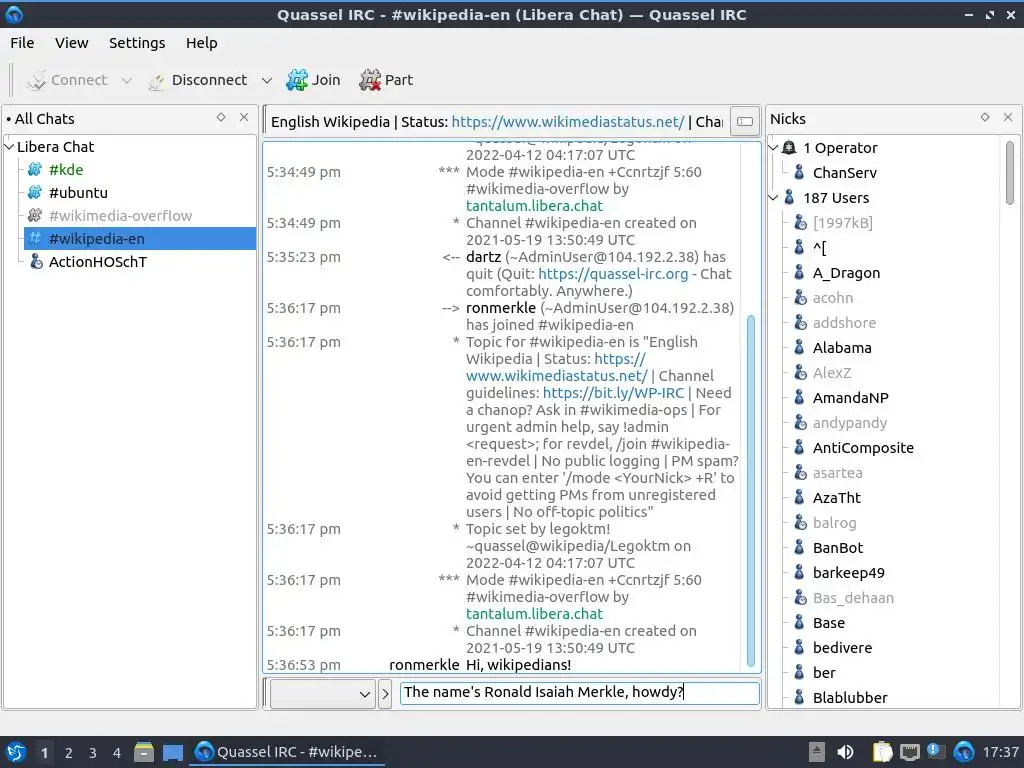Click the Part channel icon

370,80
